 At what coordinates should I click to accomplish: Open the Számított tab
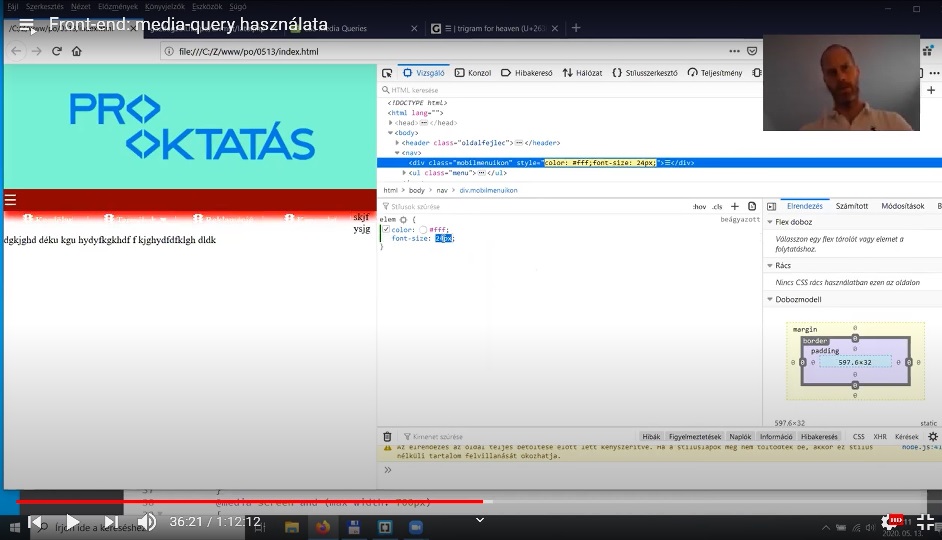[851, 206]
